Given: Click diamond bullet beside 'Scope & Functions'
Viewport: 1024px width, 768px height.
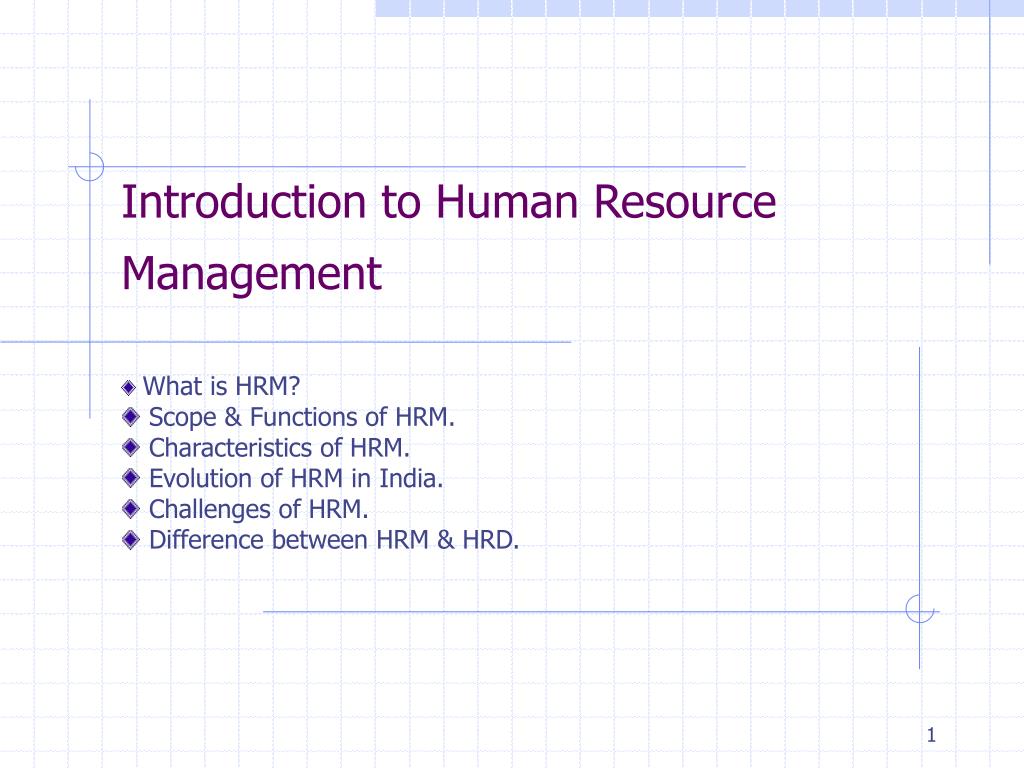Looking at the screenshot, I should [x=131, y=417].
